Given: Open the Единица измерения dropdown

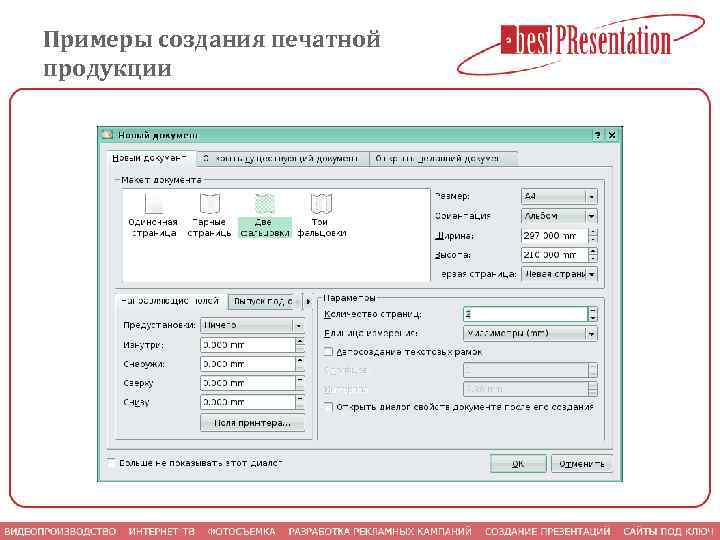Looking at the screenshot, I should coord(530,333).
